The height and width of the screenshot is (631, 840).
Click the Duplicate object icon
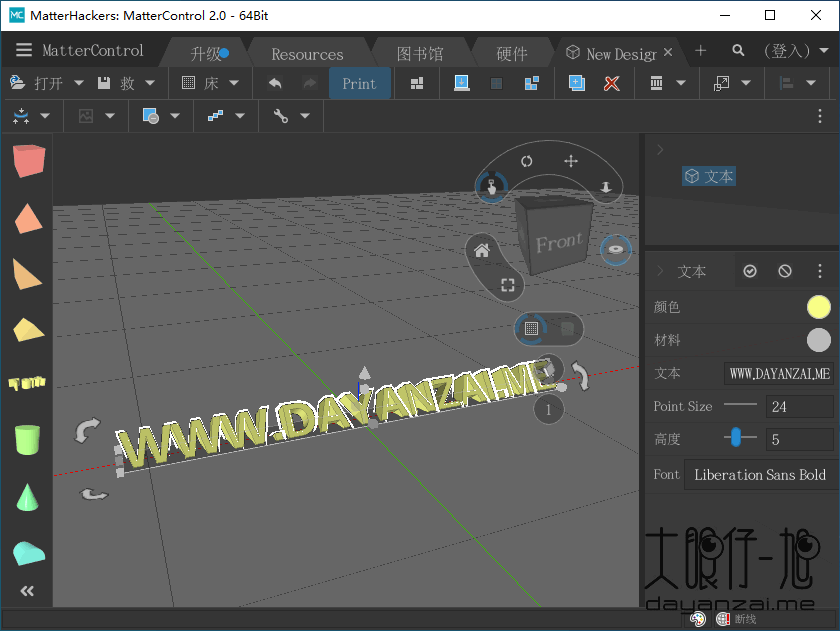(576, 83)
